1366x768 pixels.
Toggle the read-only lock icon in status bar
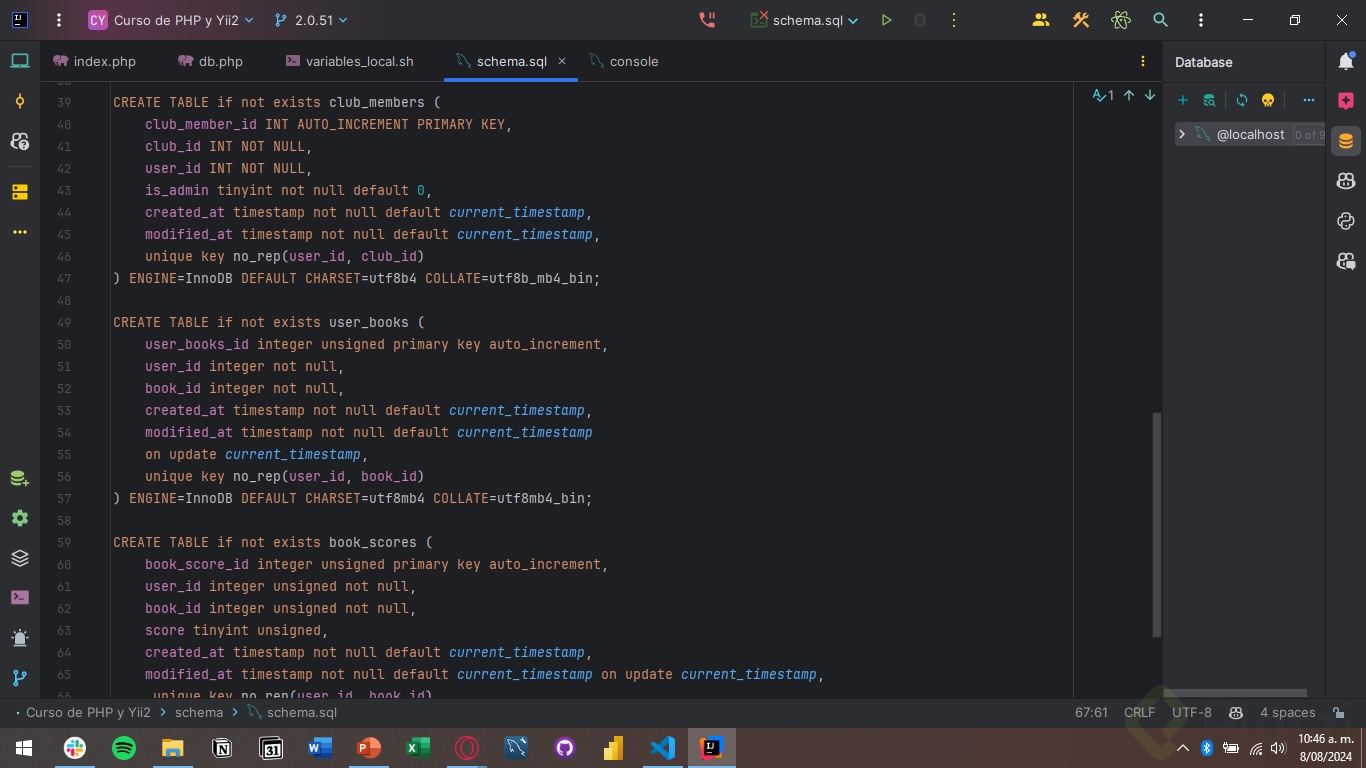pyautogui.click(x=1338, y=713)
